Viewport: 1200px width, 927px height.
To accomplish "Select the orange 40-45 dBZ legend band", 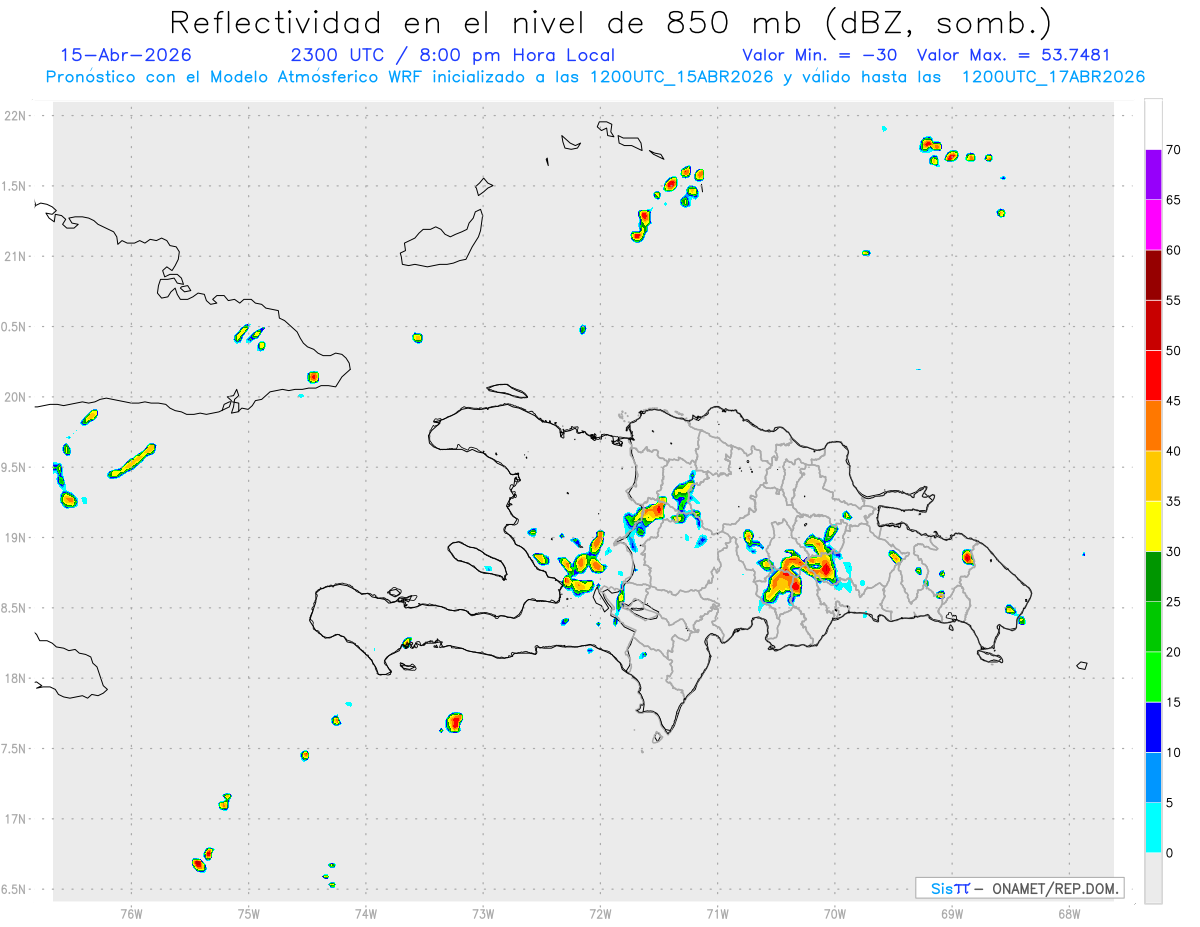I will click(1153, 425).
